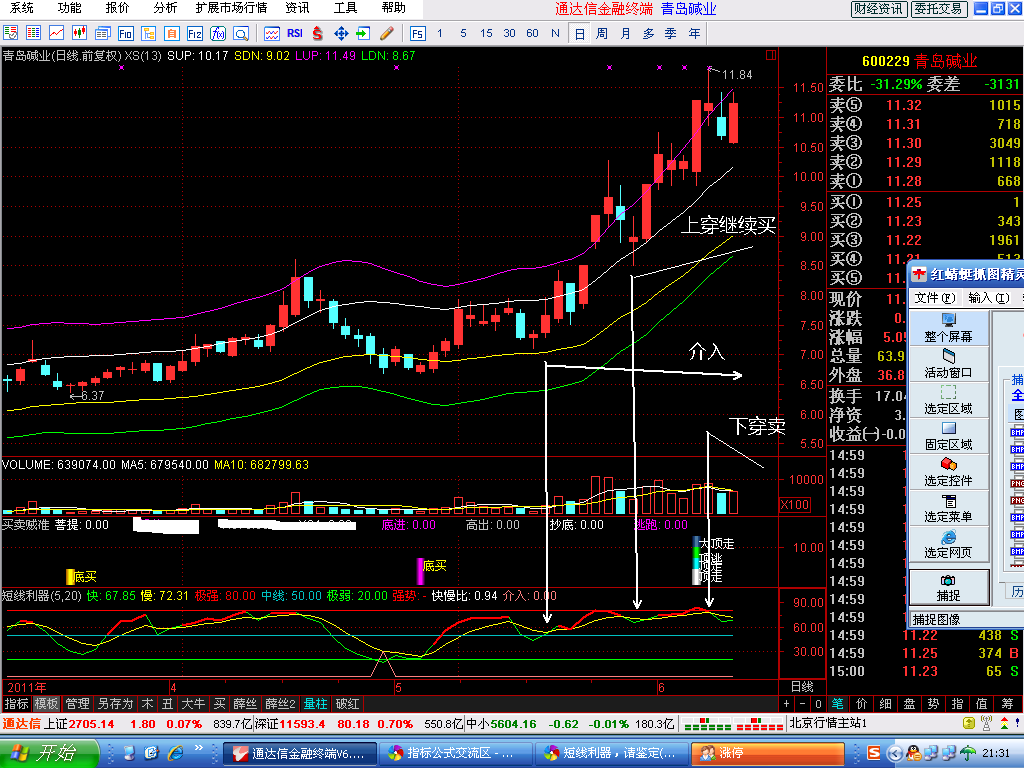The height and width of the screenshot is (768, 1024).
Task: Switch to 15-minute period
Action: point(486,33)
